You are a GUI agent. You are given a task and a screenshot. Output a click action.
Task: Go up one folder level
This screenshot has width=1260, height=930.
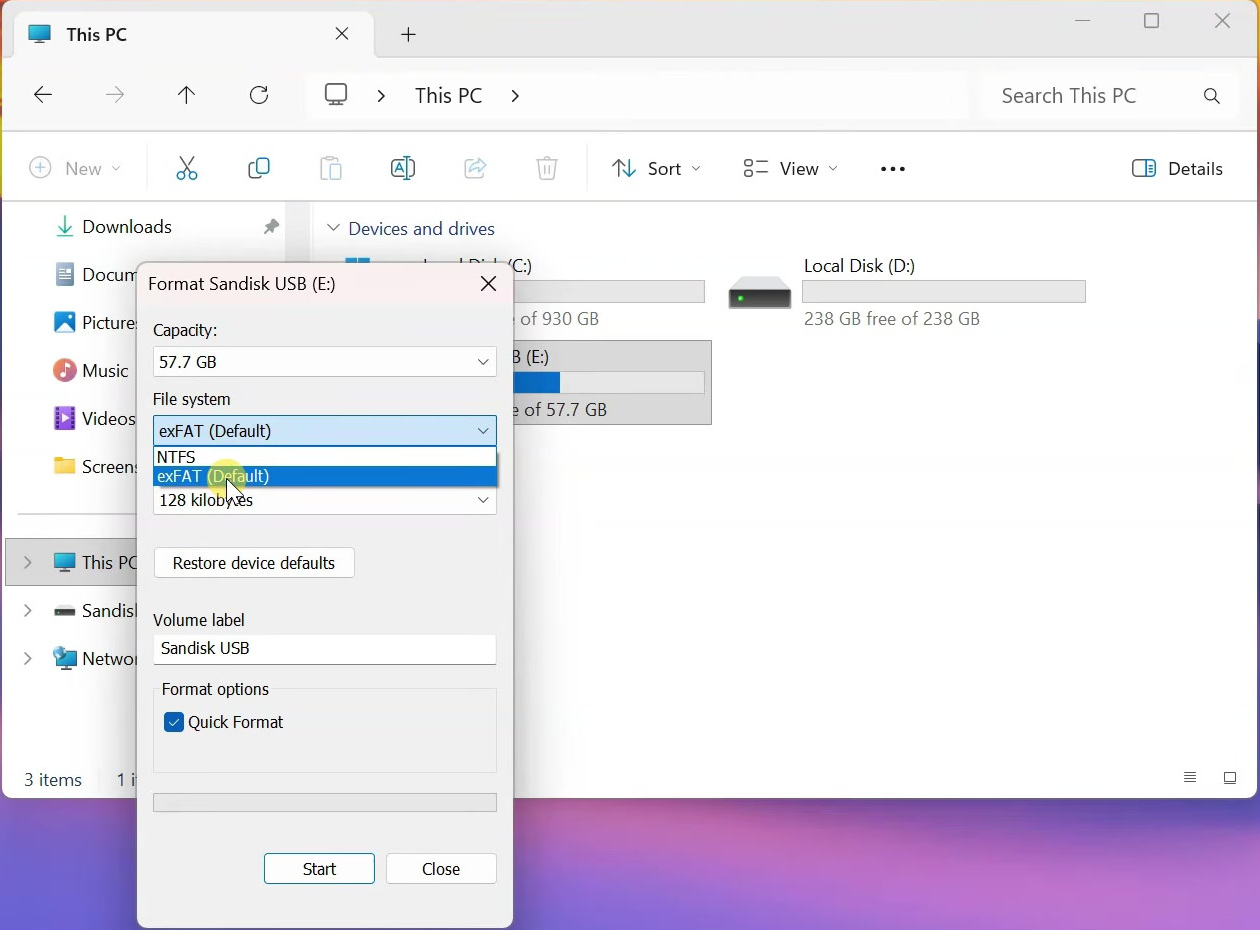[x=186, y=95]
